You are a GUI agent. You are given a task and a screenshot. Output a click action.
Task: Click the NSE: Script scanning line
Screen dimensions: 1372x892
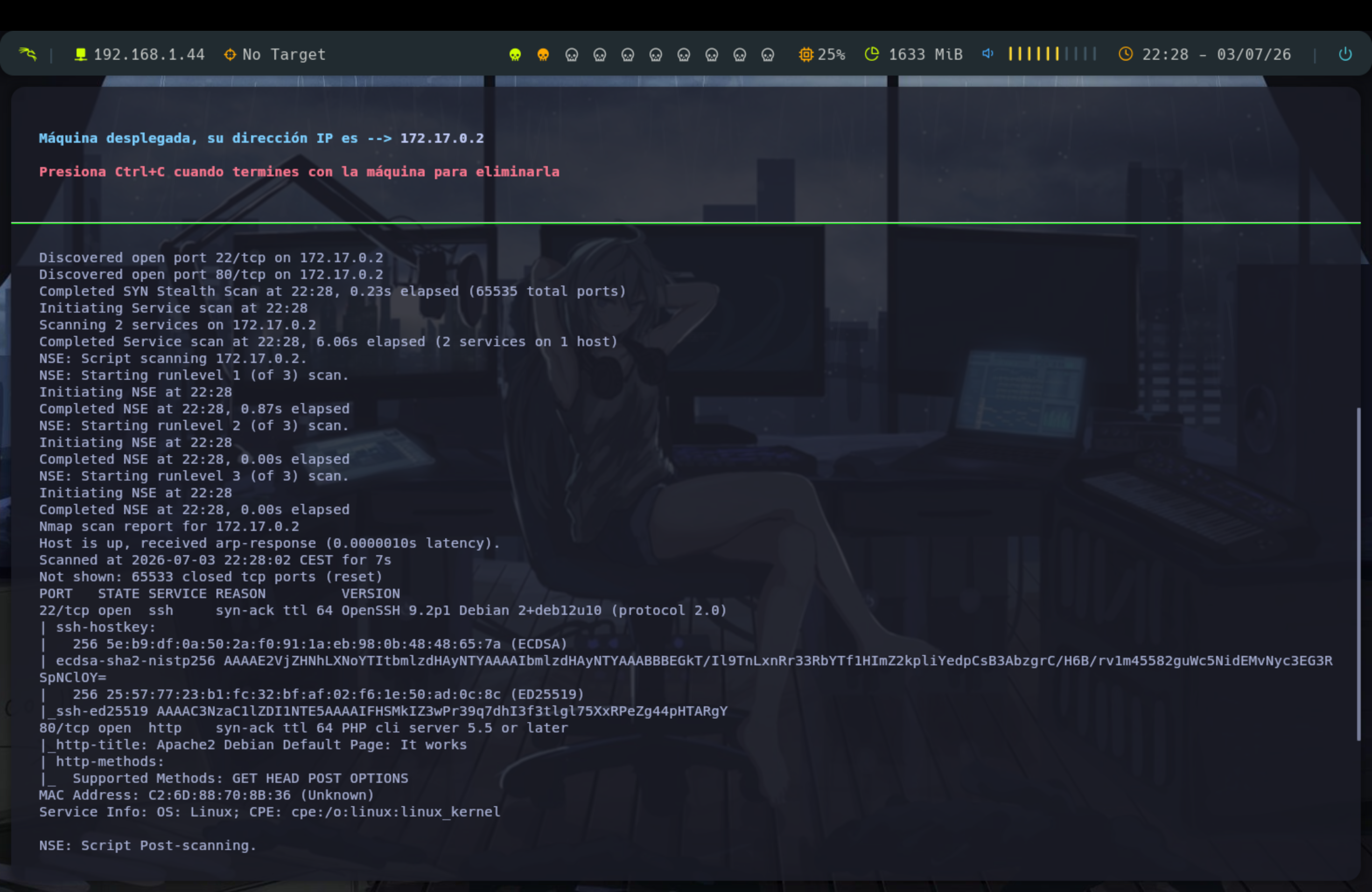point(173,358)
